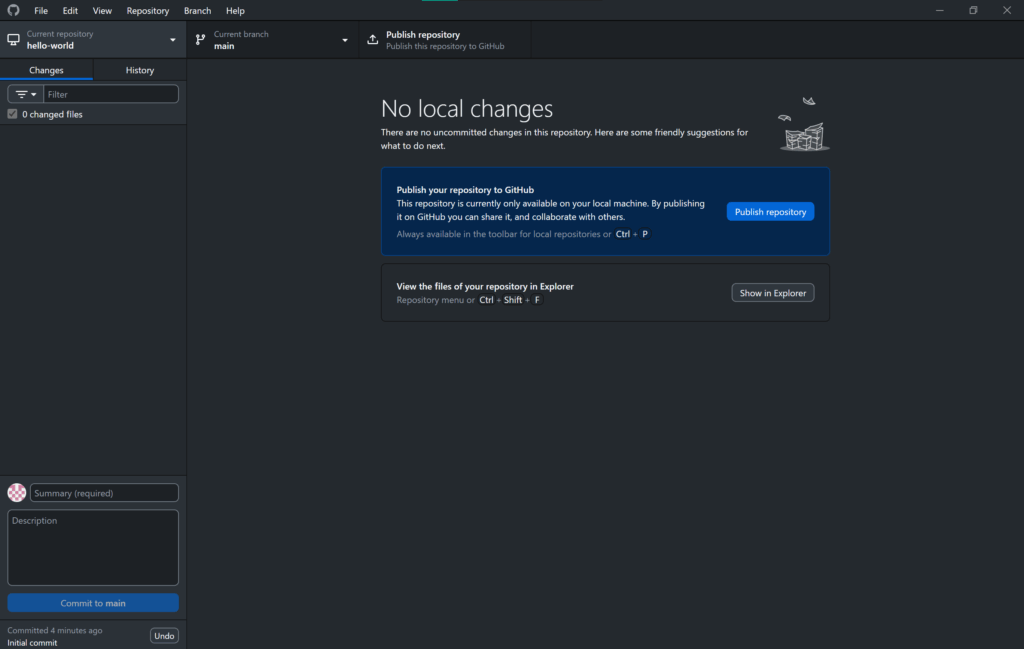Click the GitHub logo icon in menu bar

point(13,10)
